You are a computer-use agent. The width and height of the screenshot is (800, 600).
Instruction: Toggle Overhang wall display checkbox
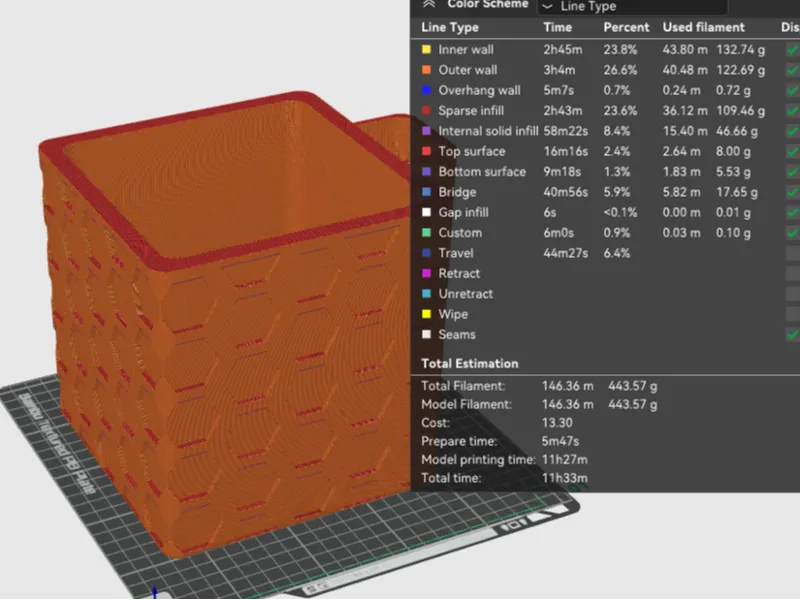[x=792, y=90]
